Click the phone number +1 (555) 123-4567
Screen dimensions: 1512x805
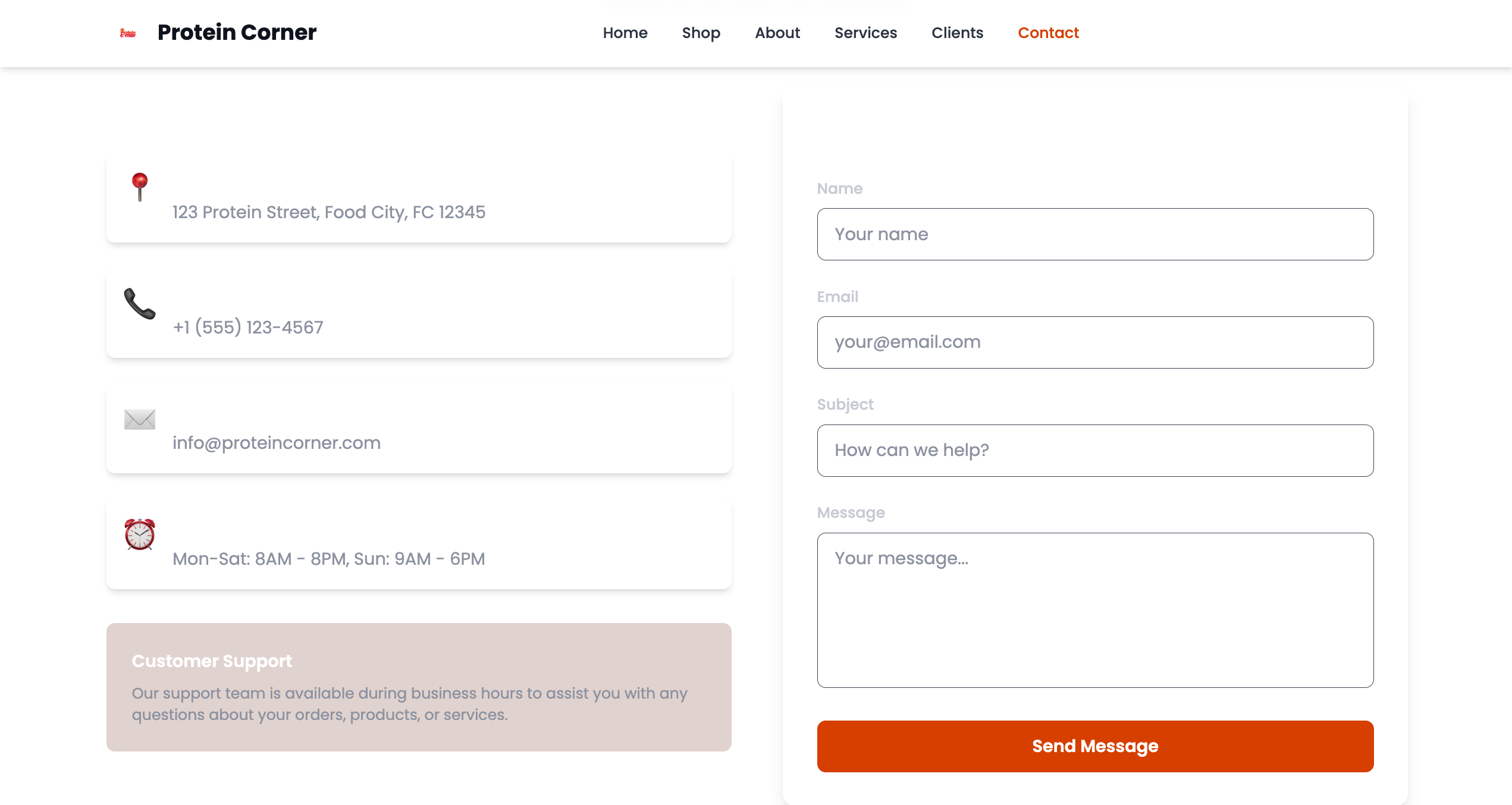(x=248, y=328)
